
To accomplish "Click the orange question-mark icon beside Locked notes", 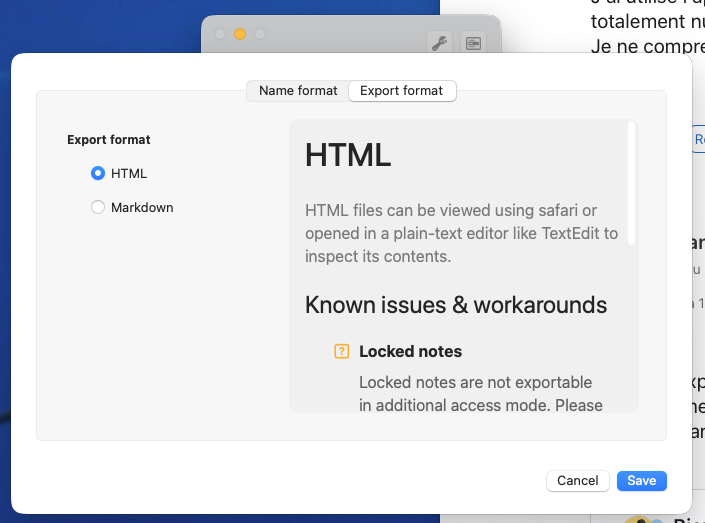I will pos(342,351).
